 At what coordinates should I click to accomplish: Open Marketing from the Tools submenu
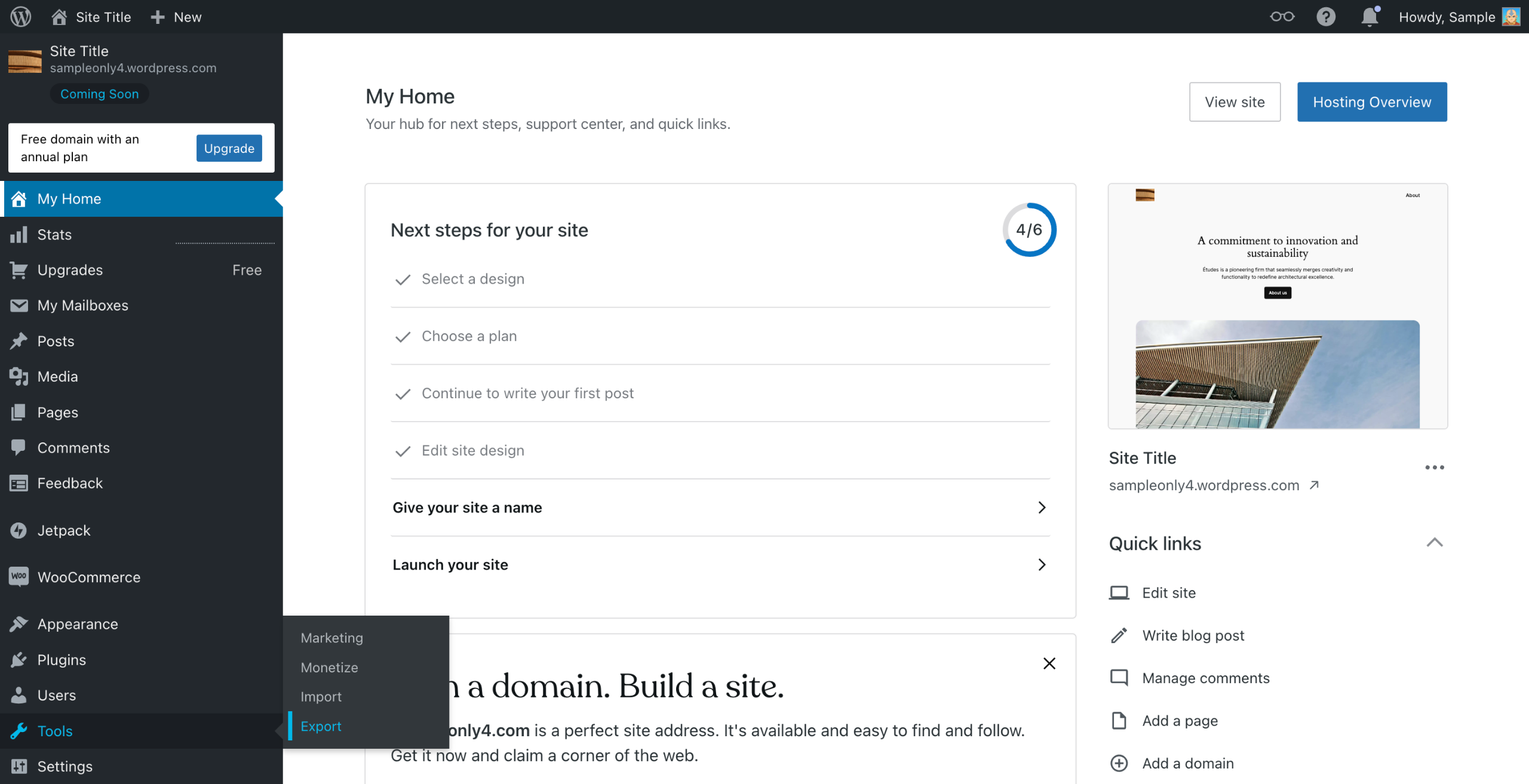tap(331, 638)
